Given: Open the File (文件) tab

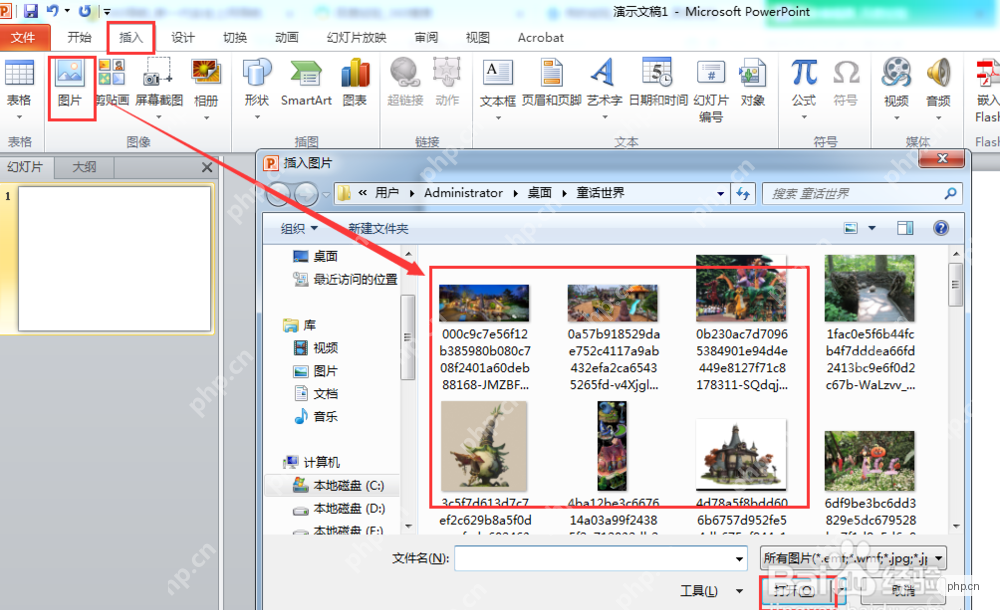Looking at the screenshot, I should point(24,38).
